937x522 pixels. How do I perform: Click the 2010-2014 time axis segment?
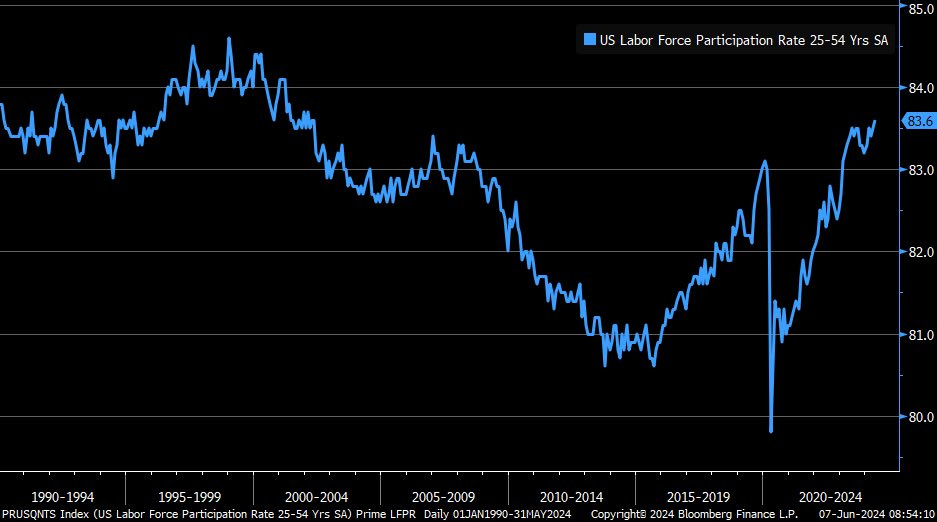pyautogui.click(x=571, y=496)
